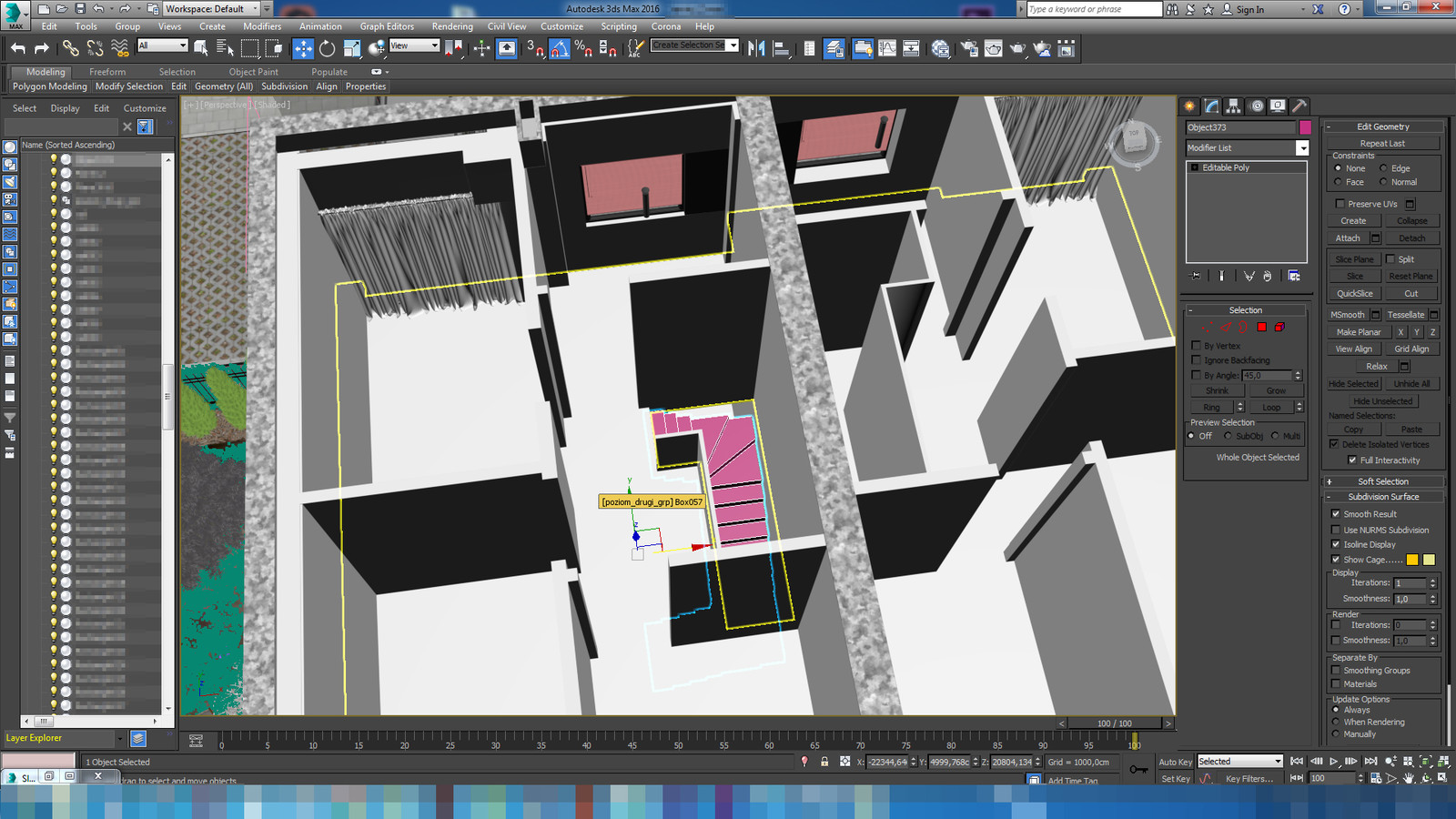The image size is (1456, 819).
Task: Click the Make Planar button
Action: click(1359, 332)
